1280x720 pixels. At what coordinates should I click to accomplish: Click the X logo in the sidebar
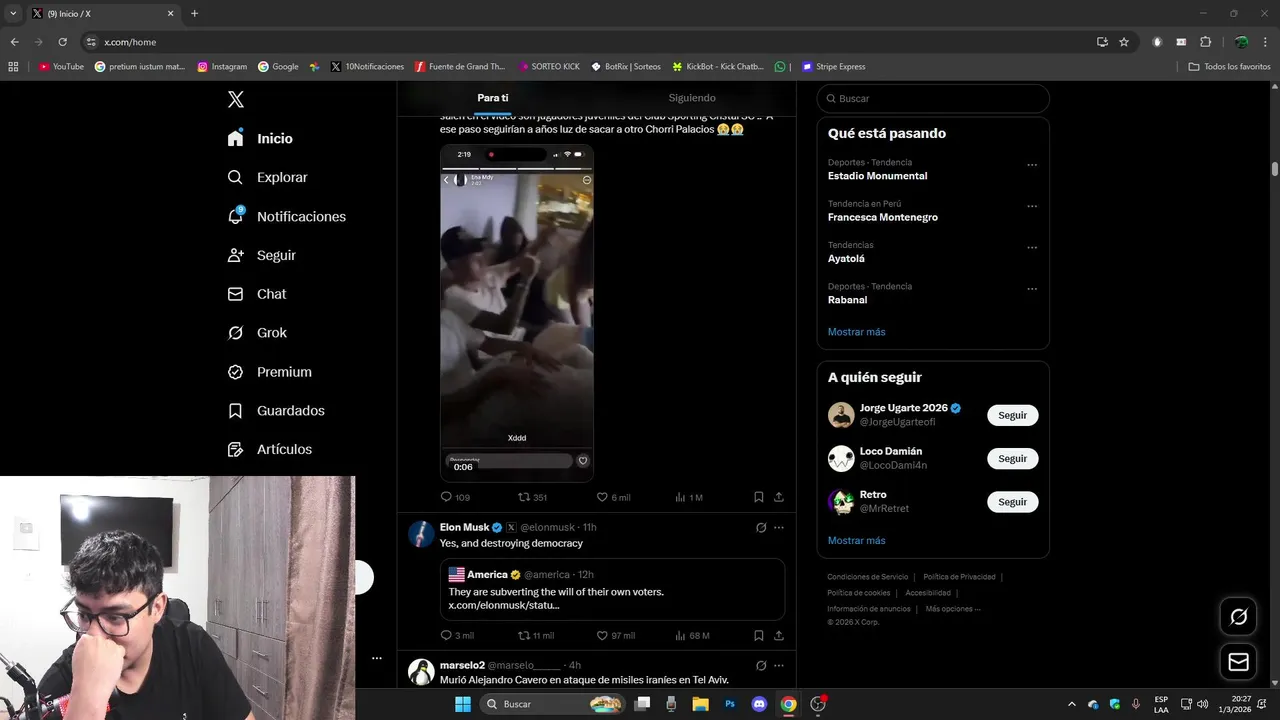point(235,99)
